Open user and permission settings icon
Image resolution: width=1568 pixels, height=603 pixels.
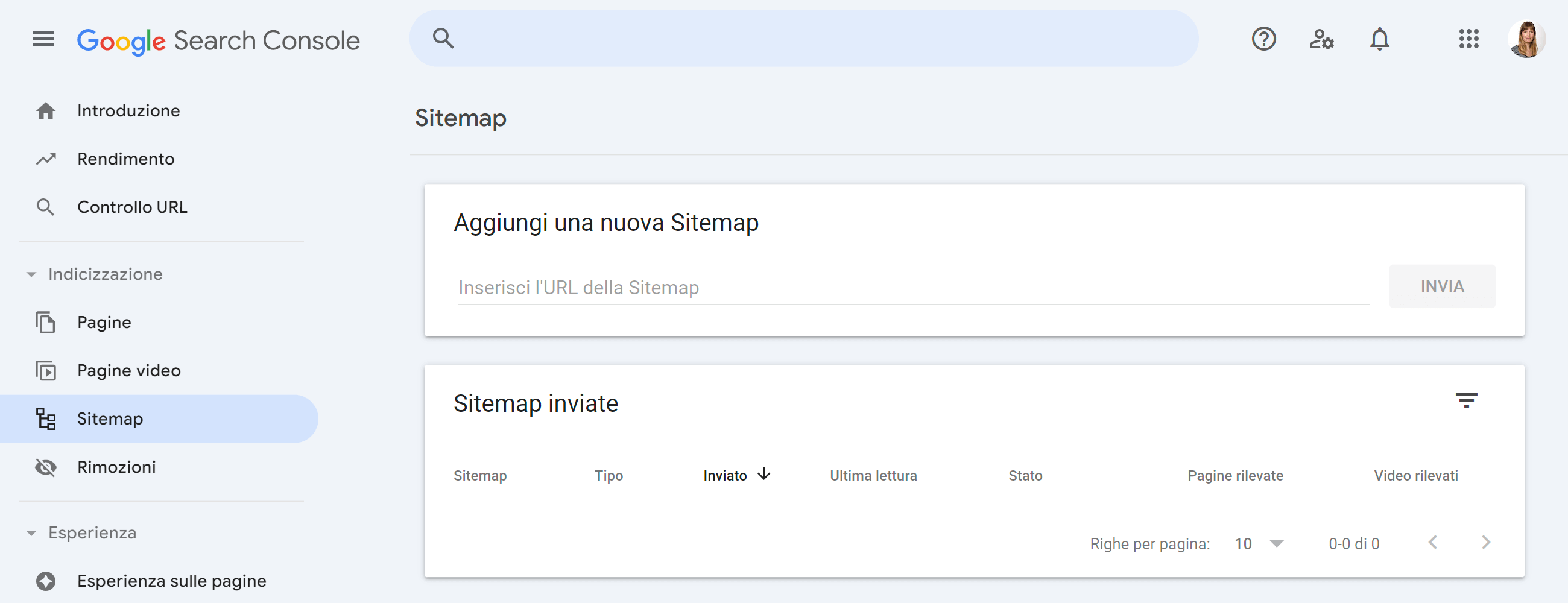(1321, 39)
